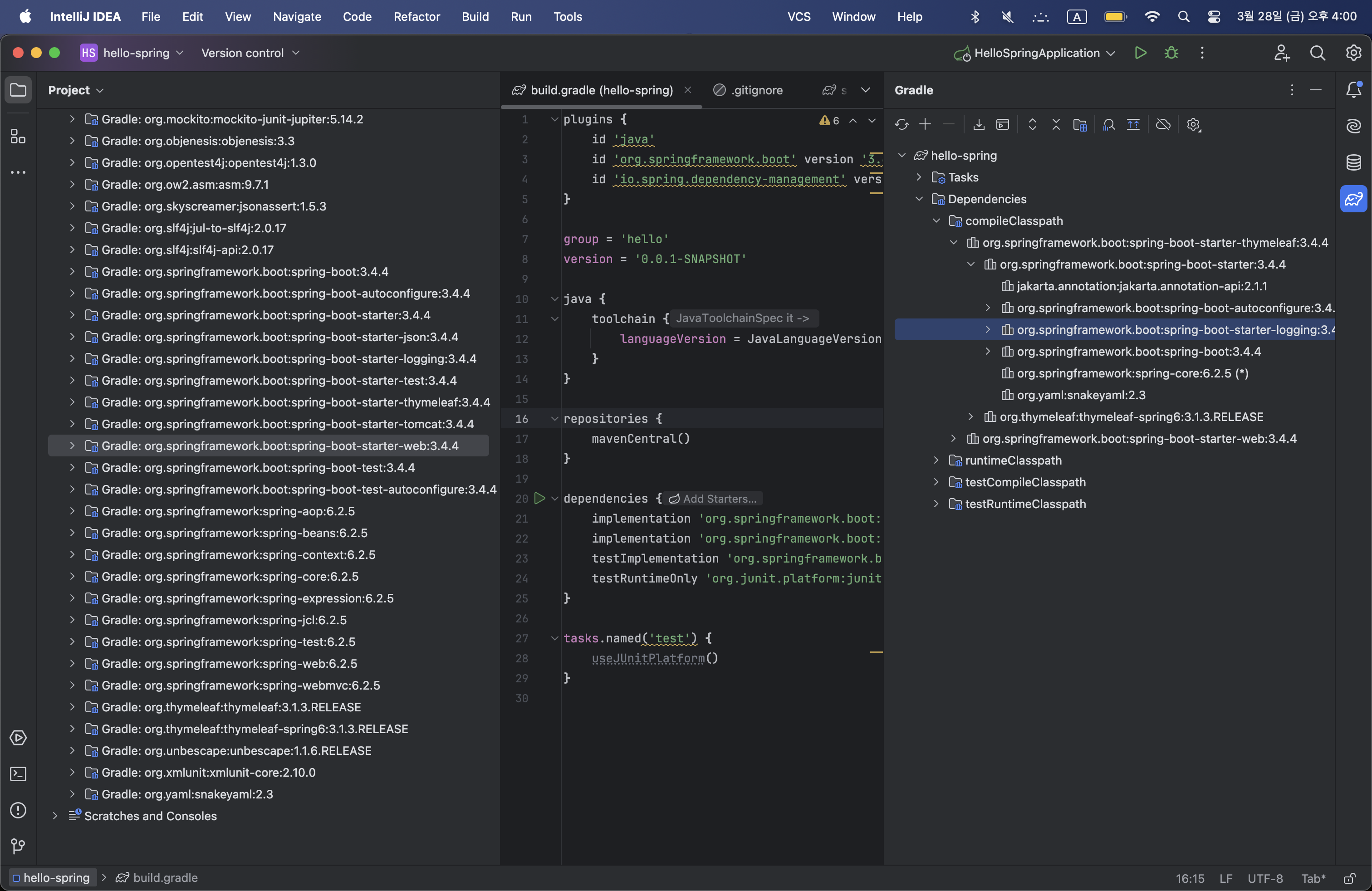The width and height of the screenshot is (1372, 891).
Task: Open the Structure tool window icon
Action: tap(18, 137)
